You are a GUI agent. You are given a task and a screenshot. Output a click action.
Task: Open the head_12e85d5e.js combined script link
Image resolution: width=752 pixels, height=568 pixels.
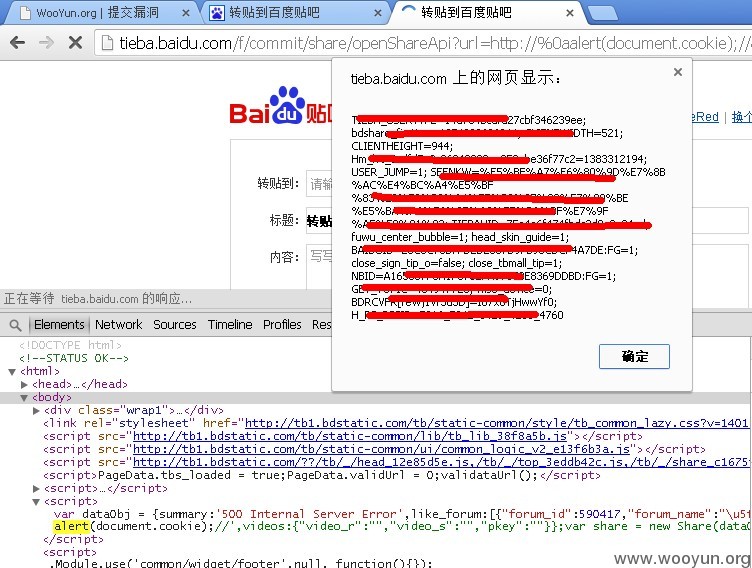tap(440, 462)
